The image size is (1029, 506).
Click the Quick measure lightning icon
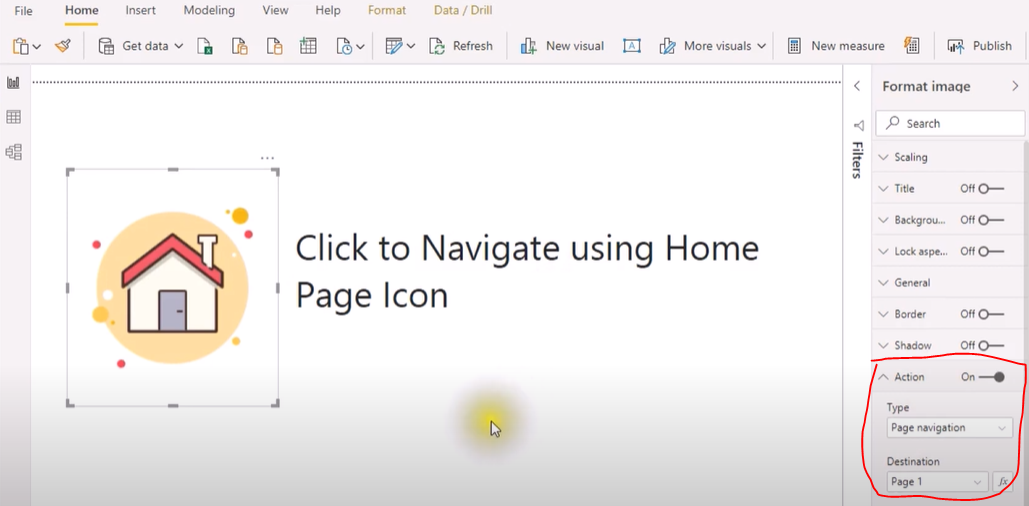pyautogui.click(x=912, y=45)
